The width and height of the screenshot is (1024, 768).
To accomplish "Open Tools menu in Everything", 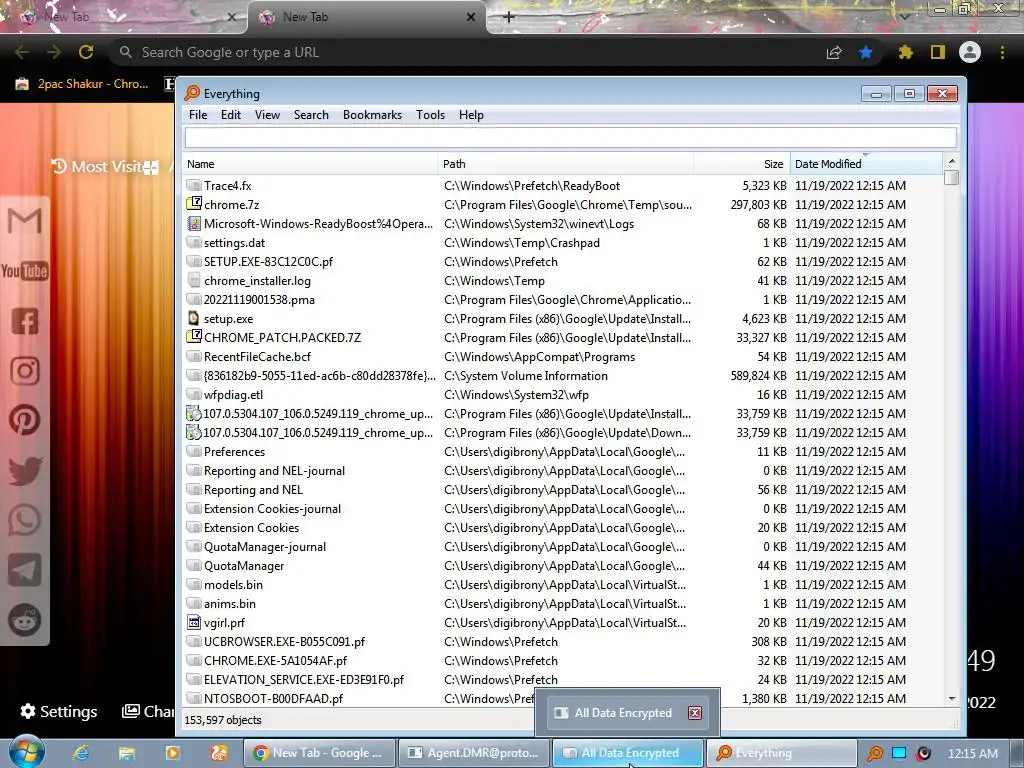I will pos(430,115).
